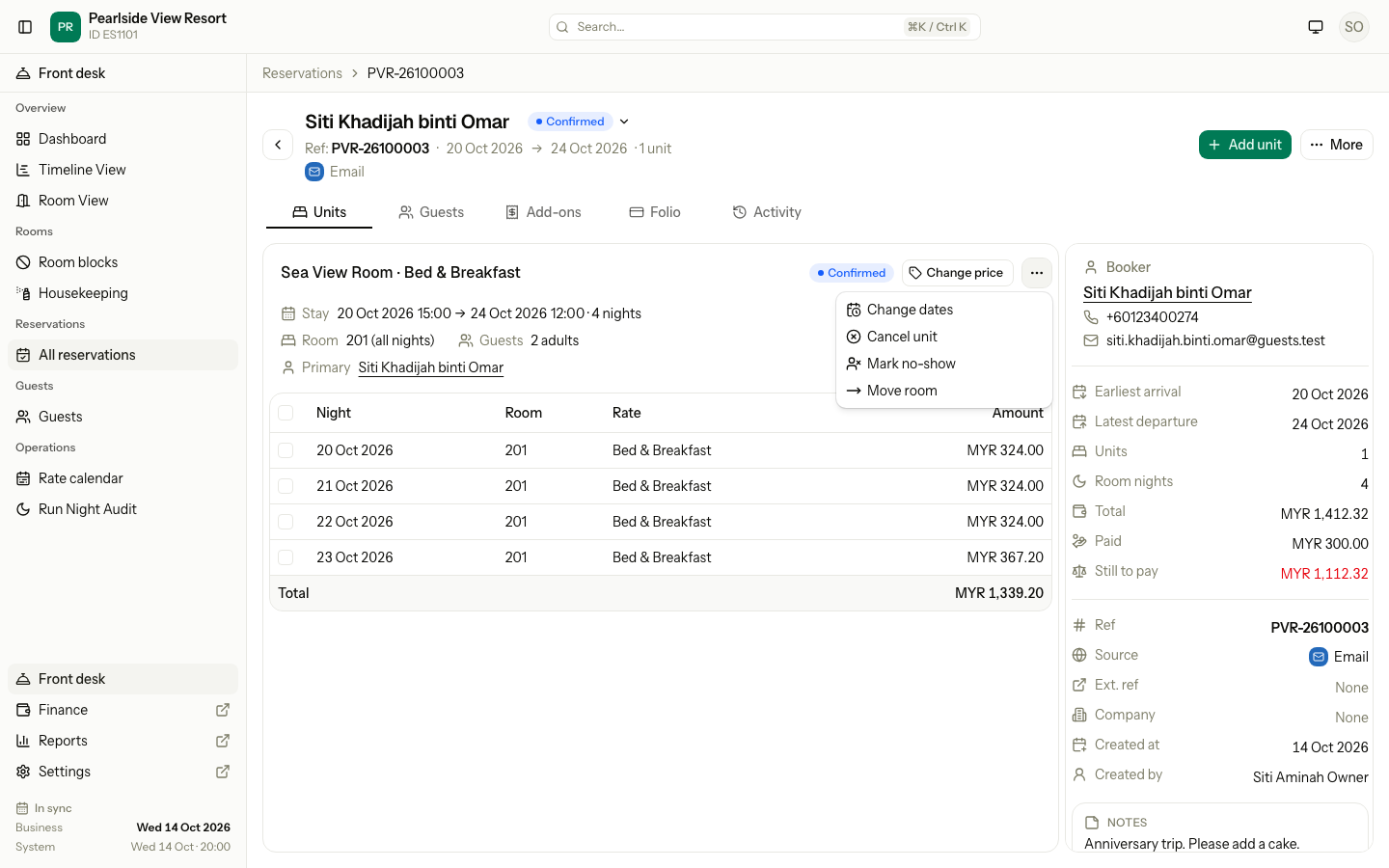Tick the checkbox for 20 Oct 2026 night

[286, 450]
